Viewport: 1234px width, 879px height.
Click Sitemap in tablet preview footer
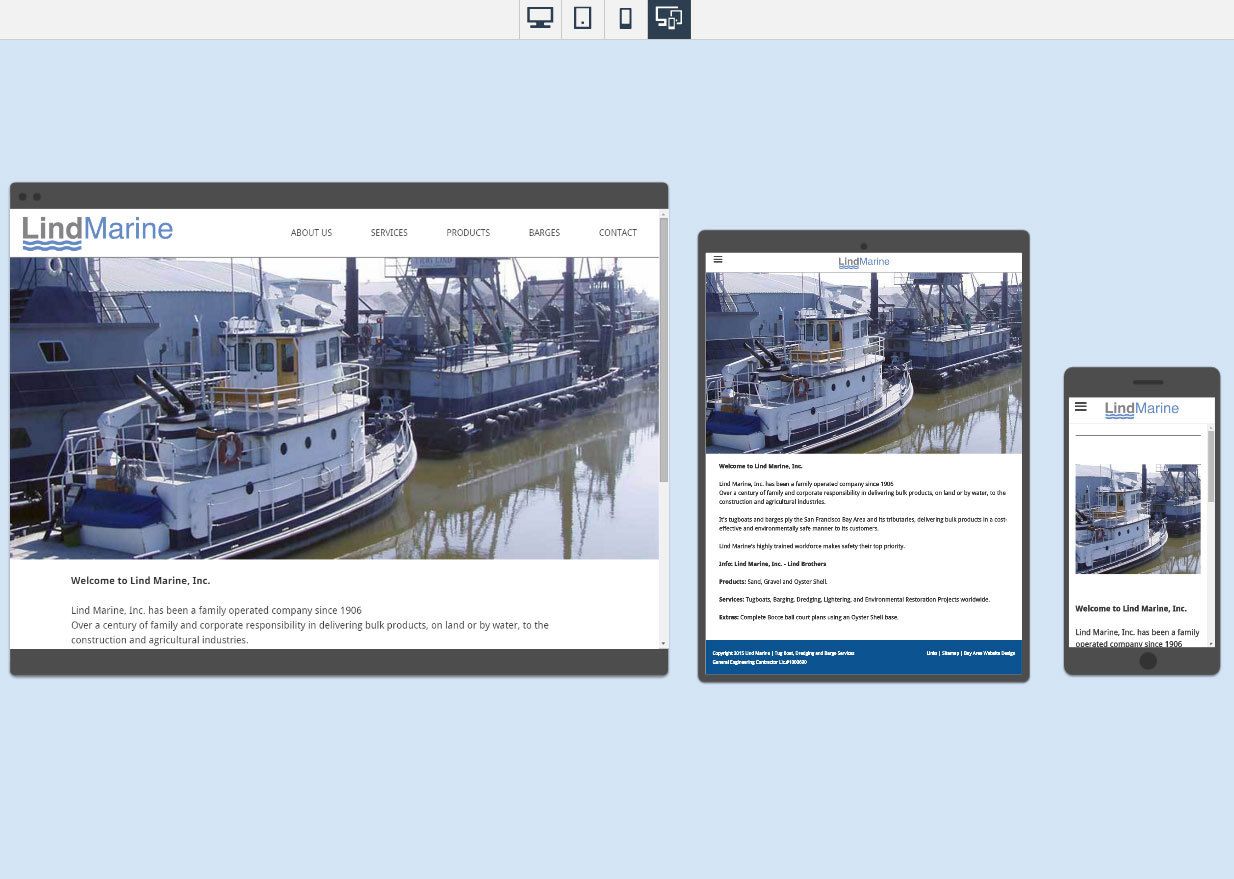coord(950,653)
